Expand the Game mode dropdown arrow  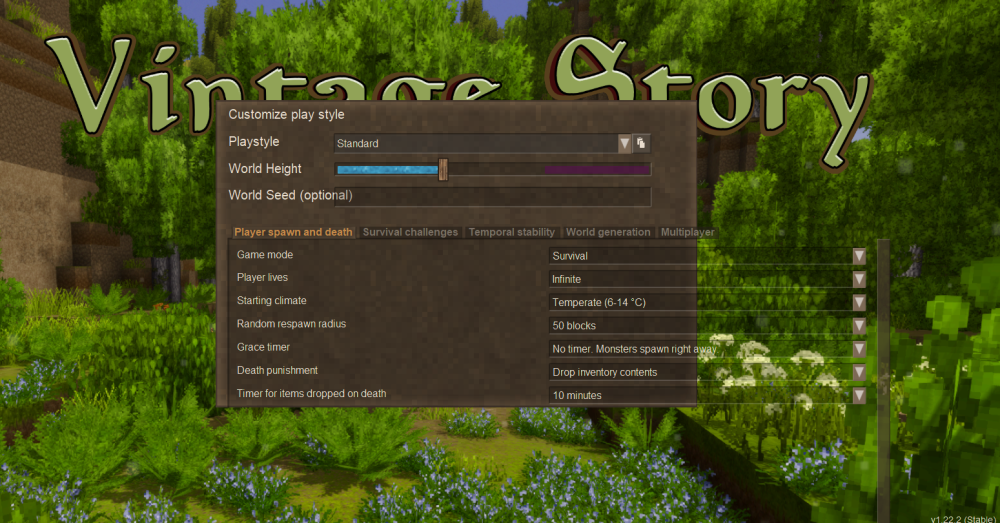click(859, 256)
